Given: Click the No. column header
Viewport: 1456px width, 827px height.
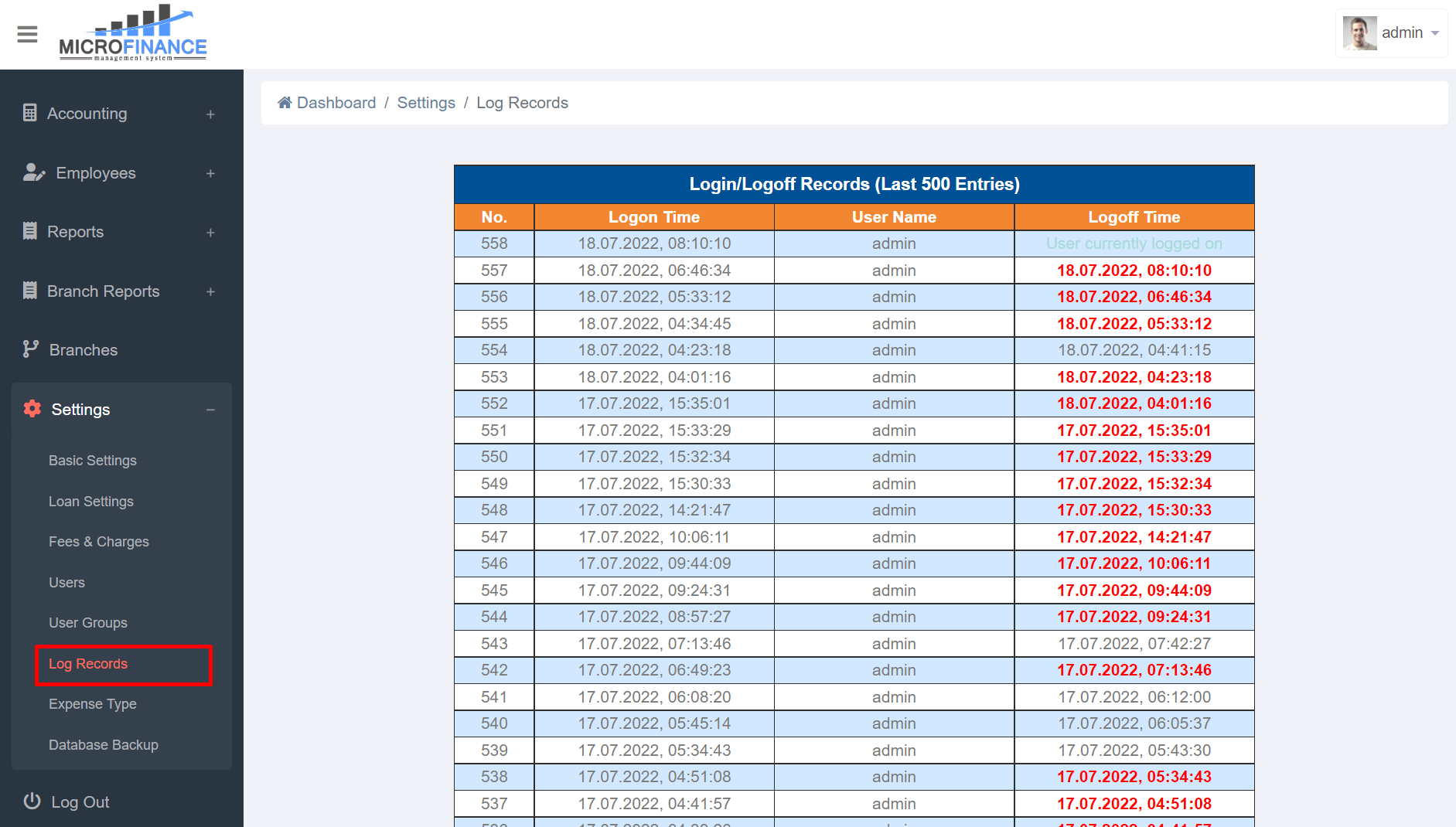Looking at the screenshot, I should [494, 217].
